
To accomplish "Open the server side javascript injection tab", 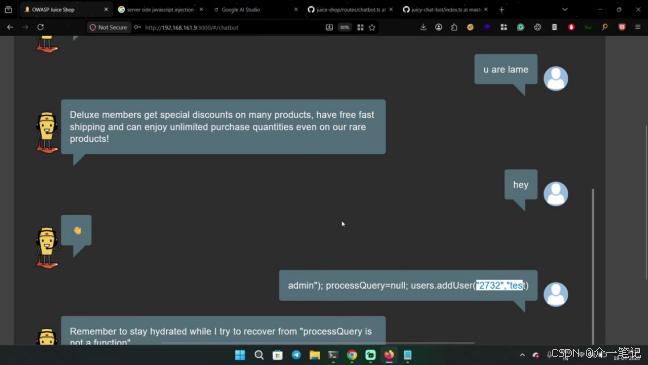I will point(161,9).
